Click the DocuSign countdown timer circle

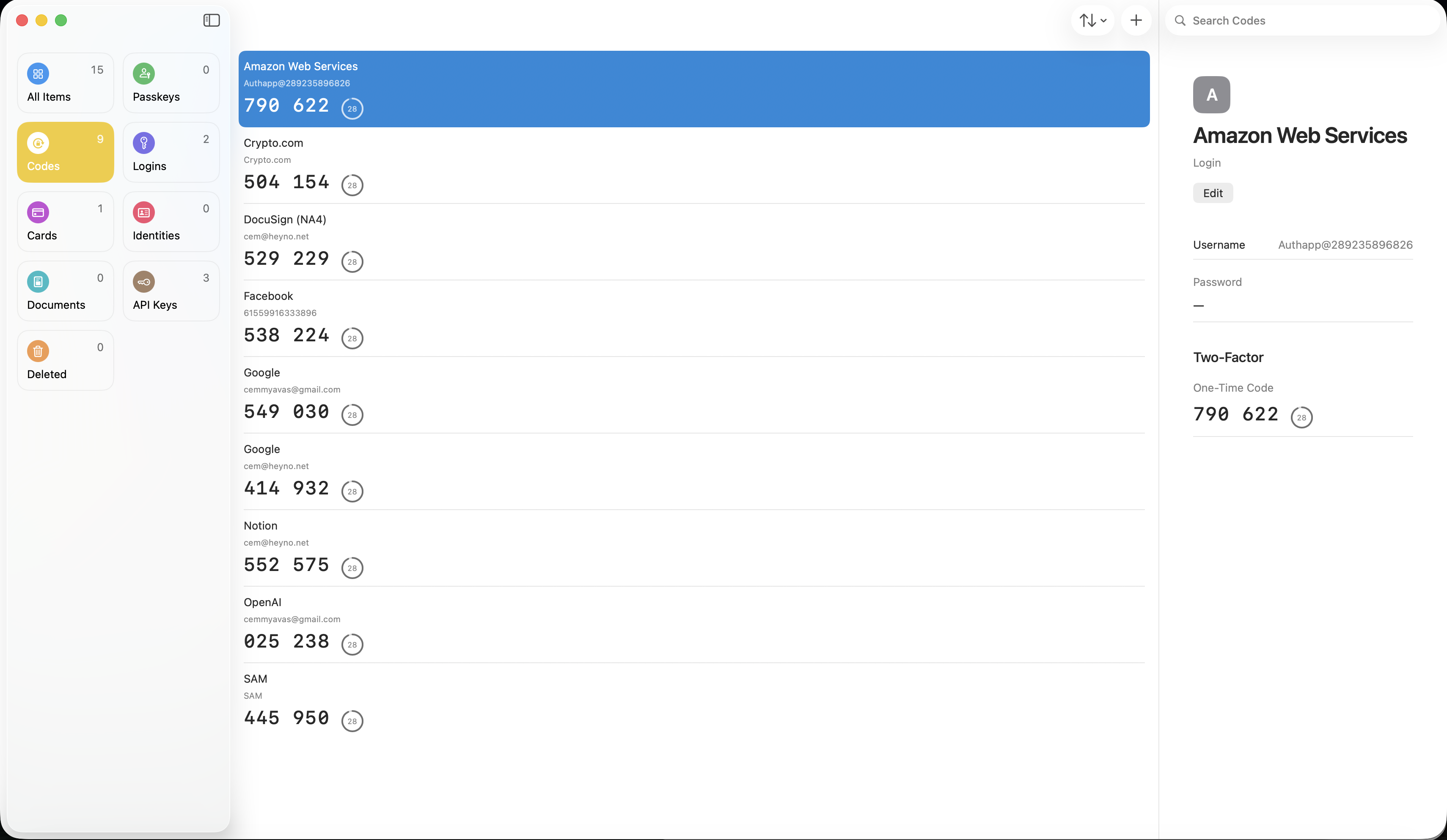point(352,262)
